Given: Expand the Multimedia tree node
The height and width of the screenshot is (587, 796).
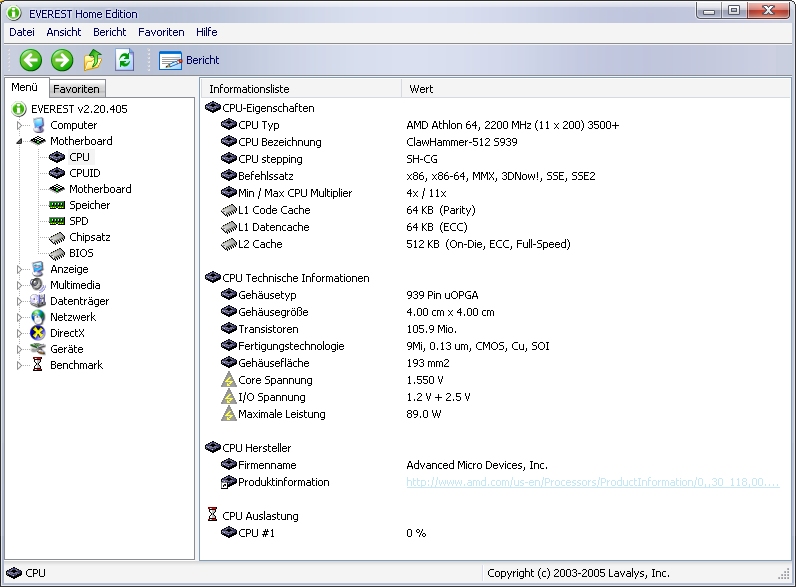Looking at the screenshot, I should coord(19,285).
